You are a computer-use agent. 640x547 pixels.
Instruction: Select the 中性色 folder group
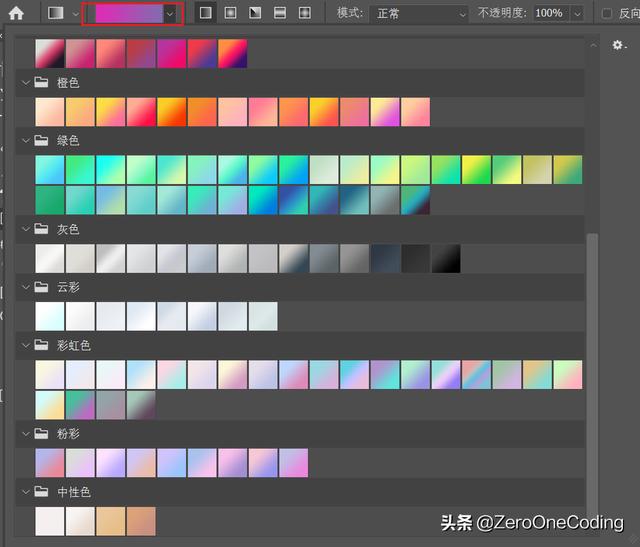coord(74,492)
